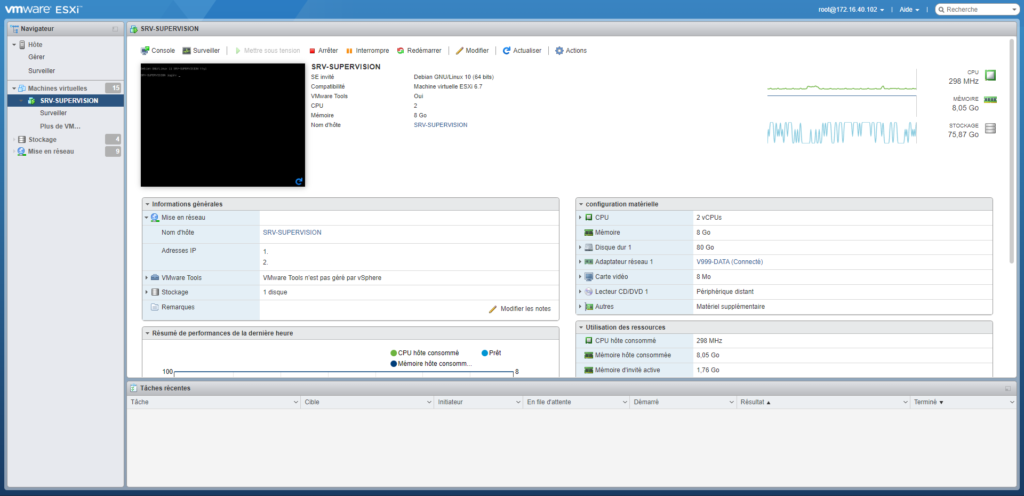Open the V999-DATA network link

pos(729,262)
